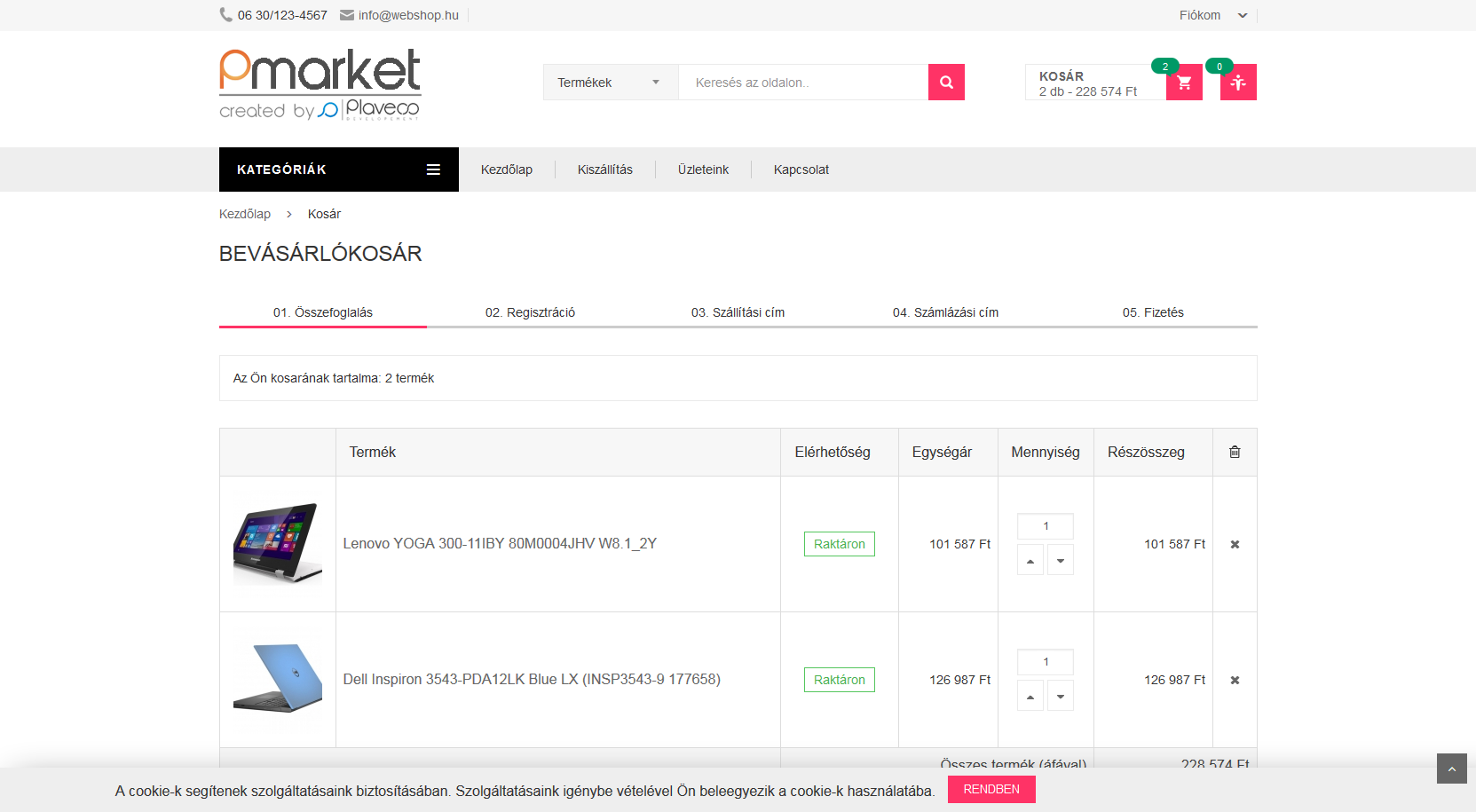Click the trash icon in table header
Image resolution: width=1476 pixels, height=812 pixels.
(x=1235, y=452)
